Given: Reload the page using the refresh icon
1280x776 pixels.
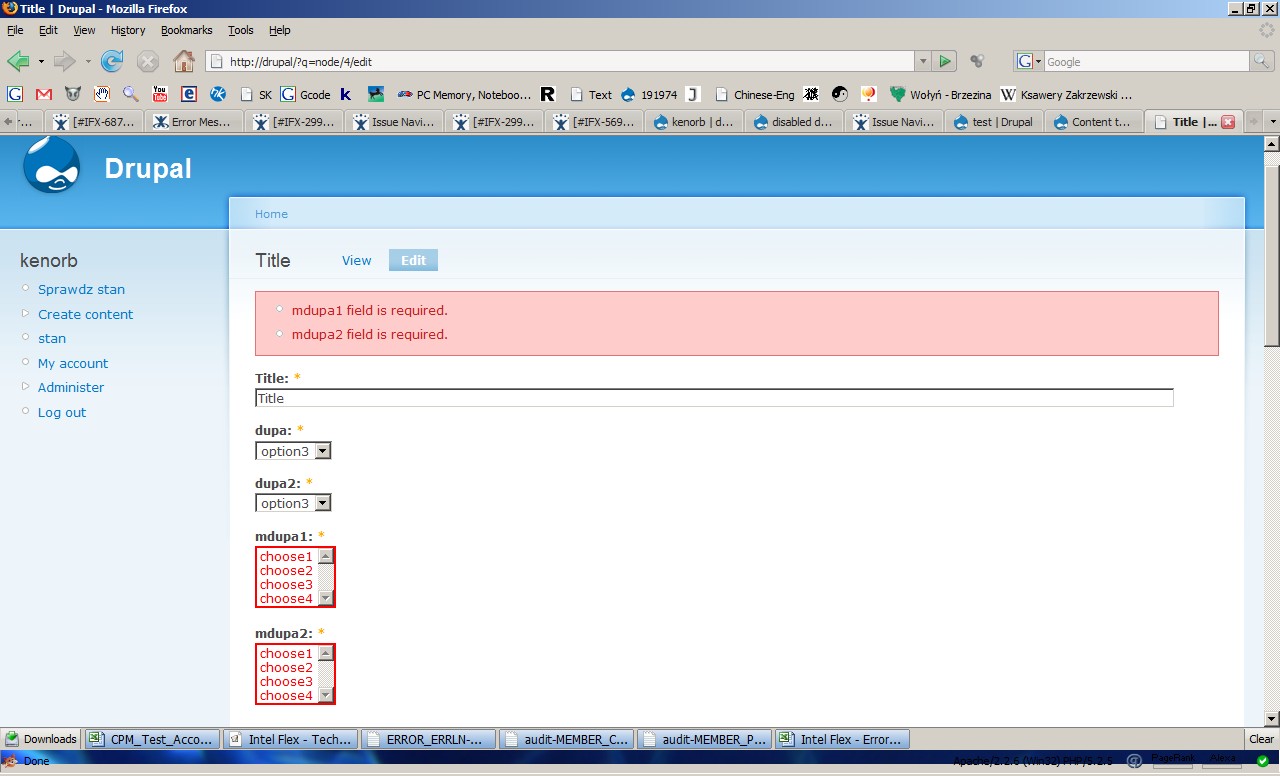Looking at the screenshot, I should [x=110, y=61].
